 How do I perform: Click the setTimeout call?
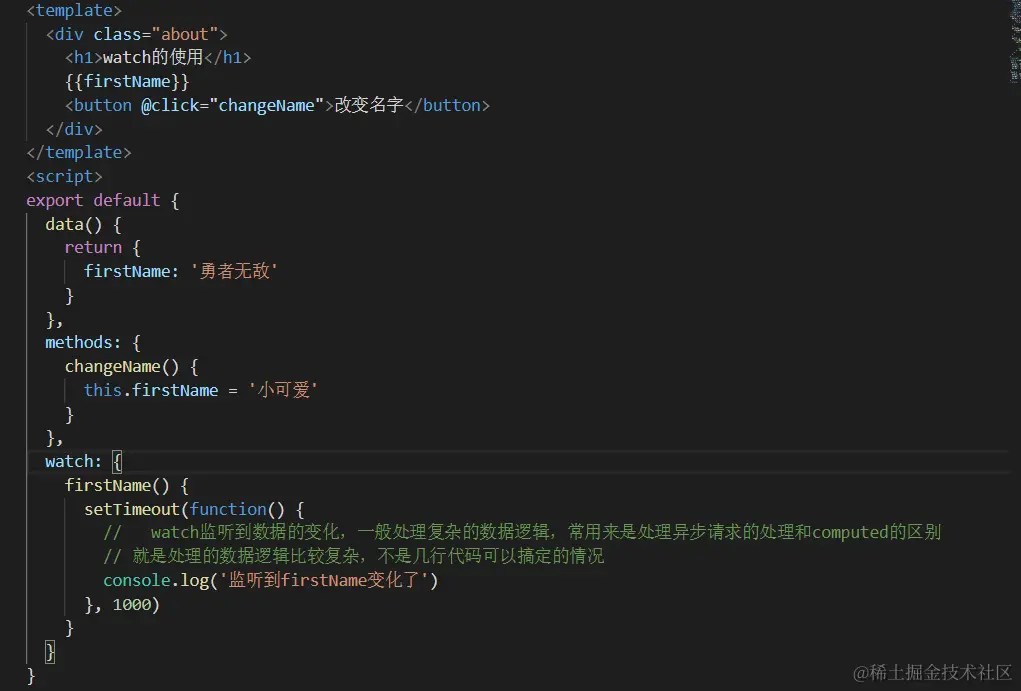pyautogui.click(x=132, y=509)
